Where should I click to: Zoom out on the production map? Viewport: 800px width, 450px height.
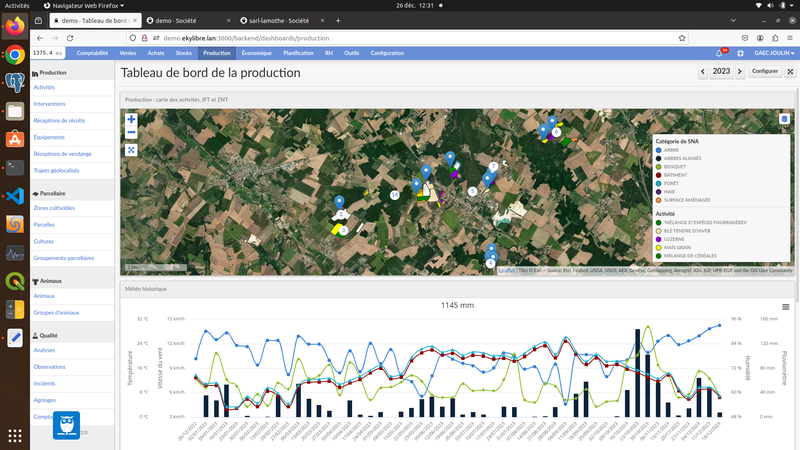pos(131,132)
